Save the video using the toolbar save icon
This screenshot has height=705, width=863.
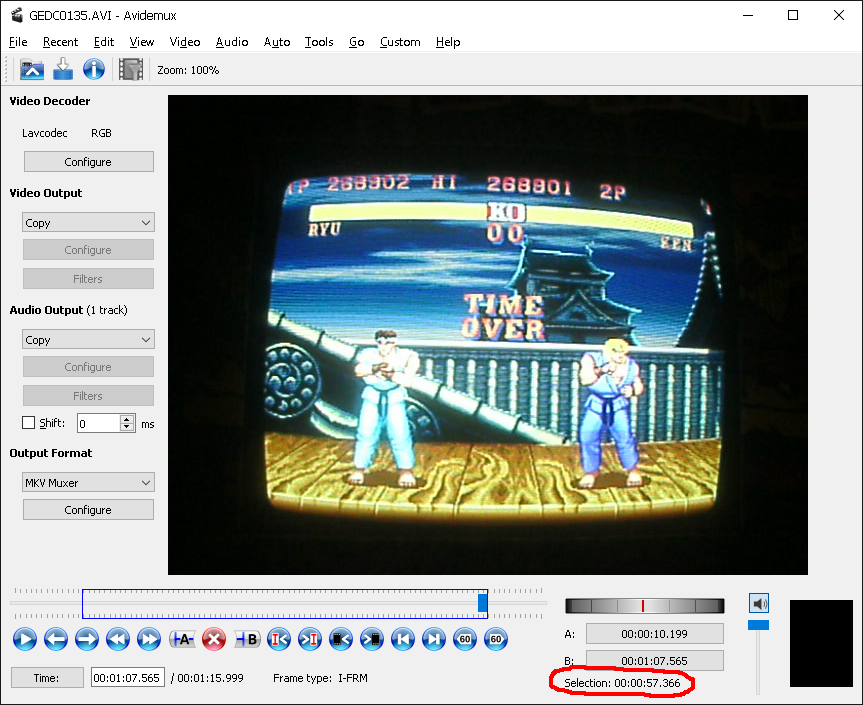(x=63, y=69)
